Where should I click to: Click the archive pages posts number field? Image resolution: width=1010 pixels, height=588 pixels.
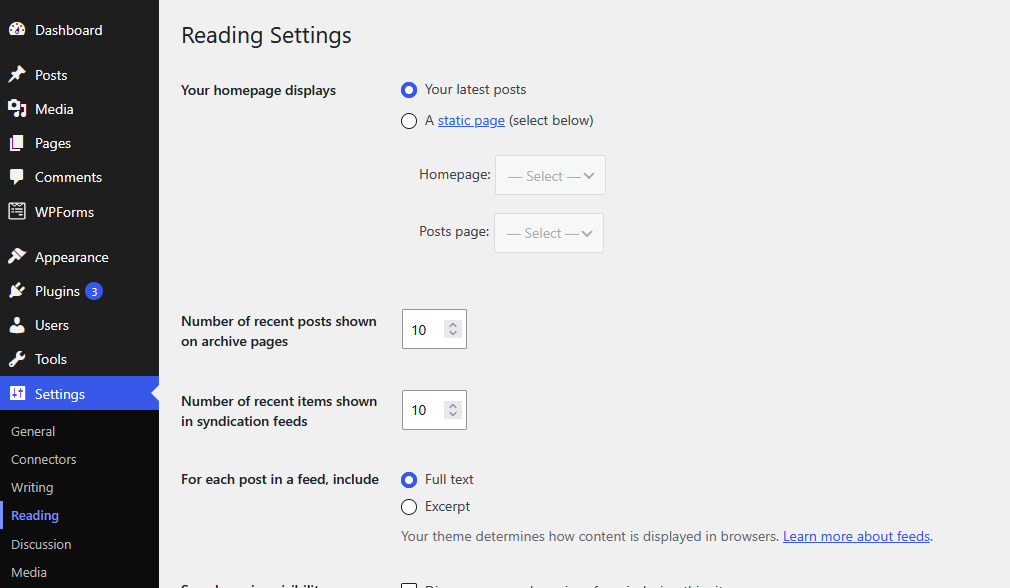pyautogui.click(x=434, y=329)
